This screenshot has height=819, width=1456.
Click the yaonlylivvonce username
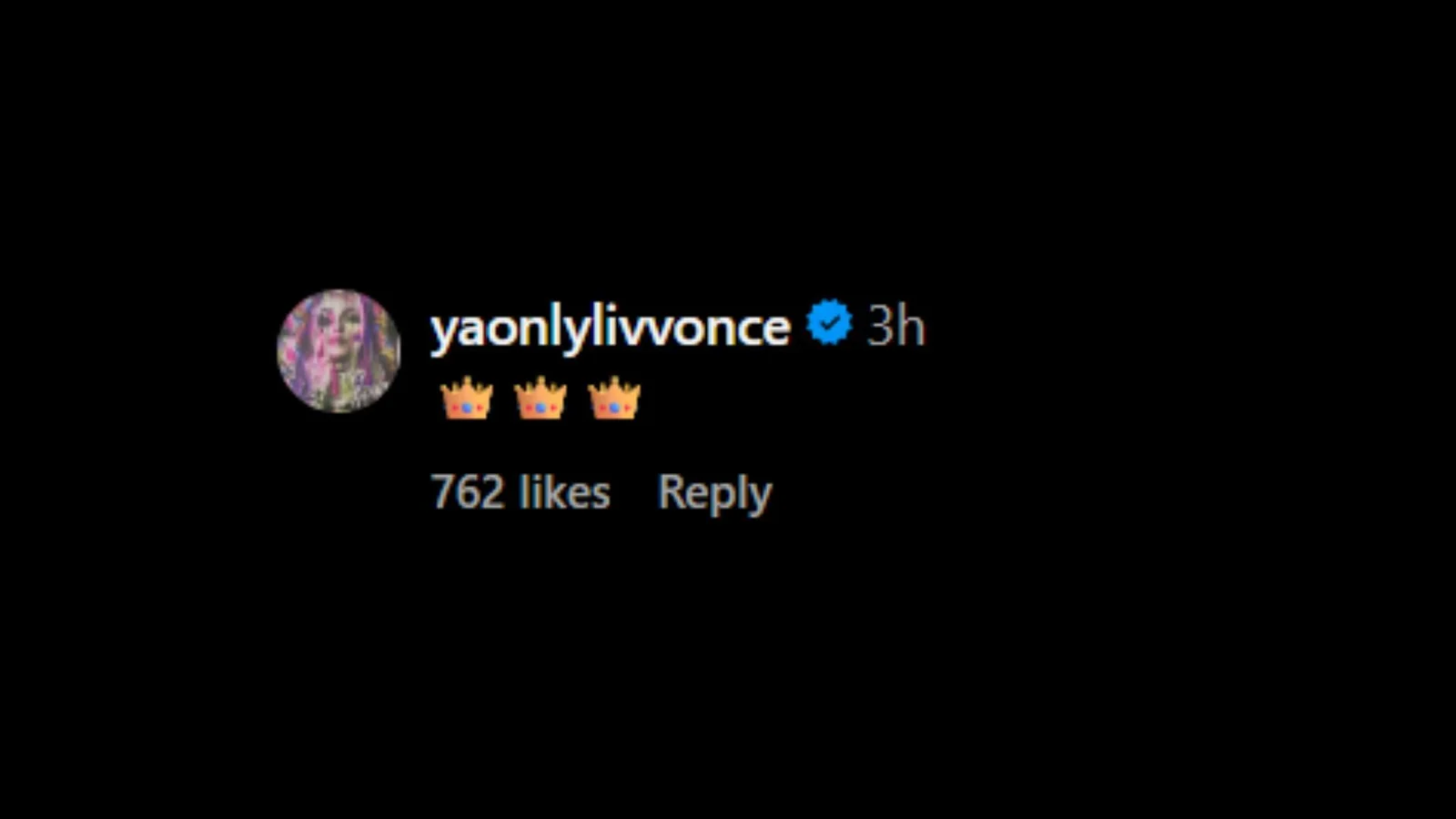[610, 327]
